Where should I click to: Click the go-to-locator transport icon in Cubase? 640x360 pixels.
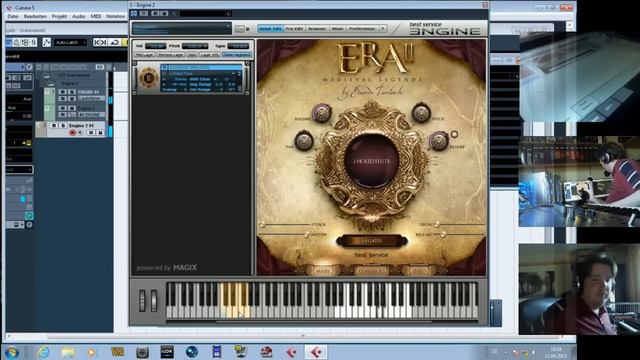(x=100, y=42)
